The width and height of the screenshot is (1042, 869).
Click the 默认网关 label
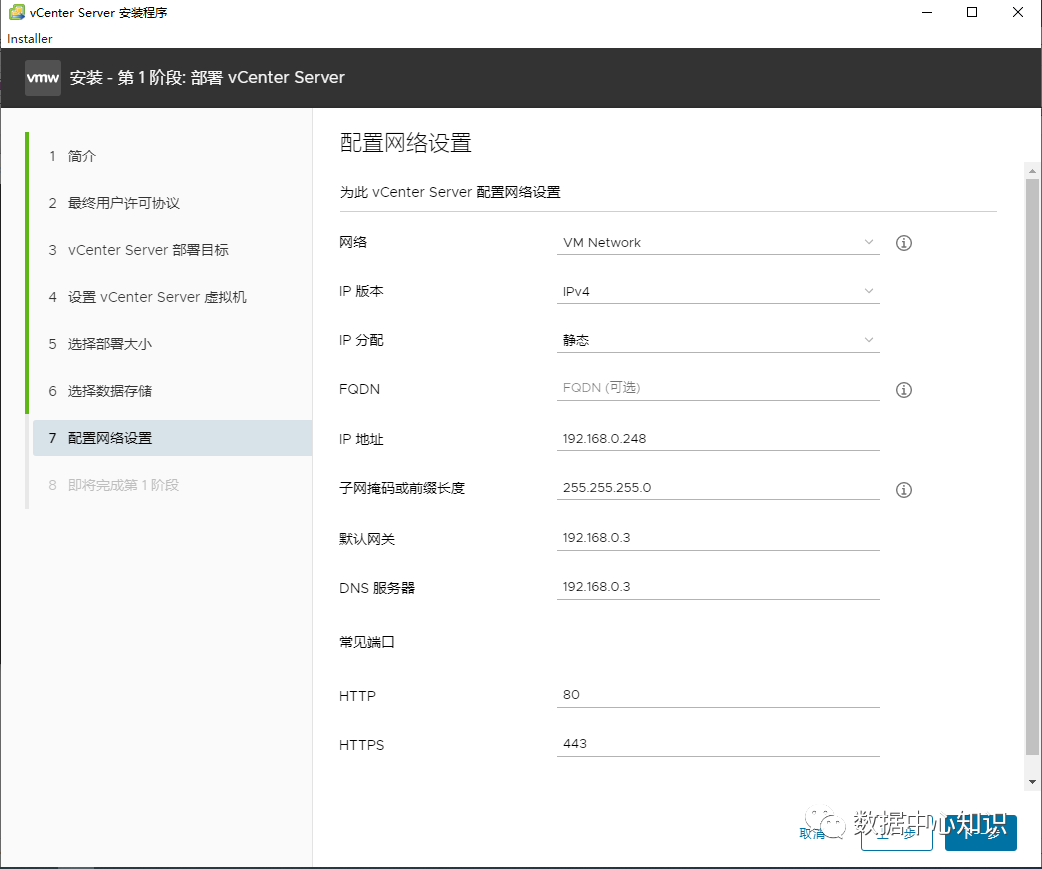click(x=367, y=539)
